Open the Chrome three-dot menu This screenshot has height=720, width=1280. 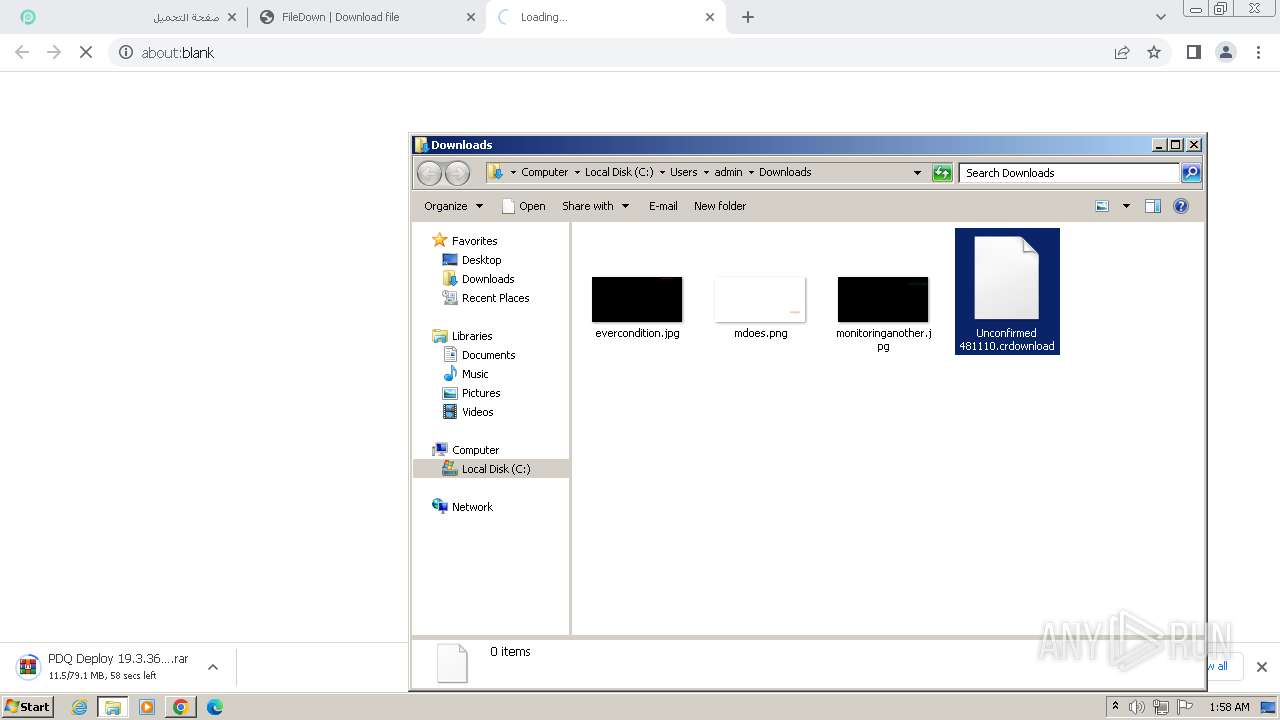click(x=1258, y=52)
